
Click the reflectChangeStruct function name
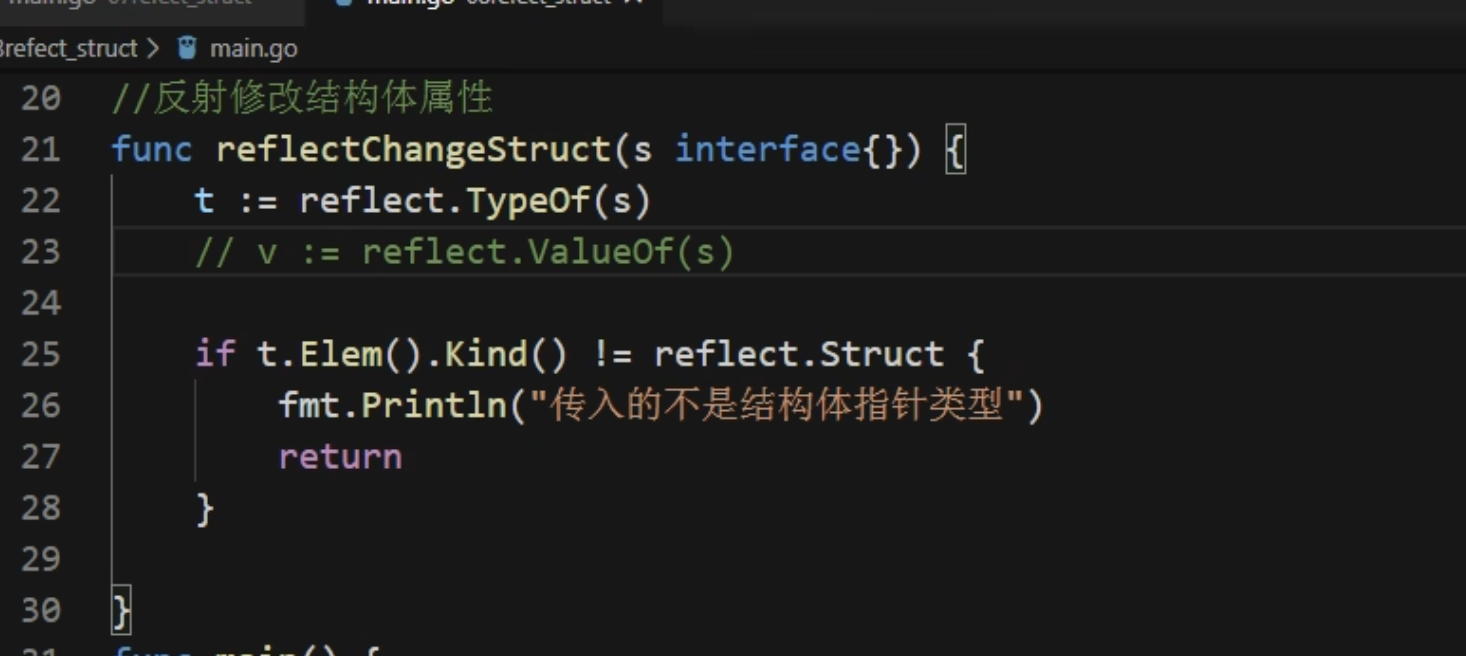pos(413,150)
